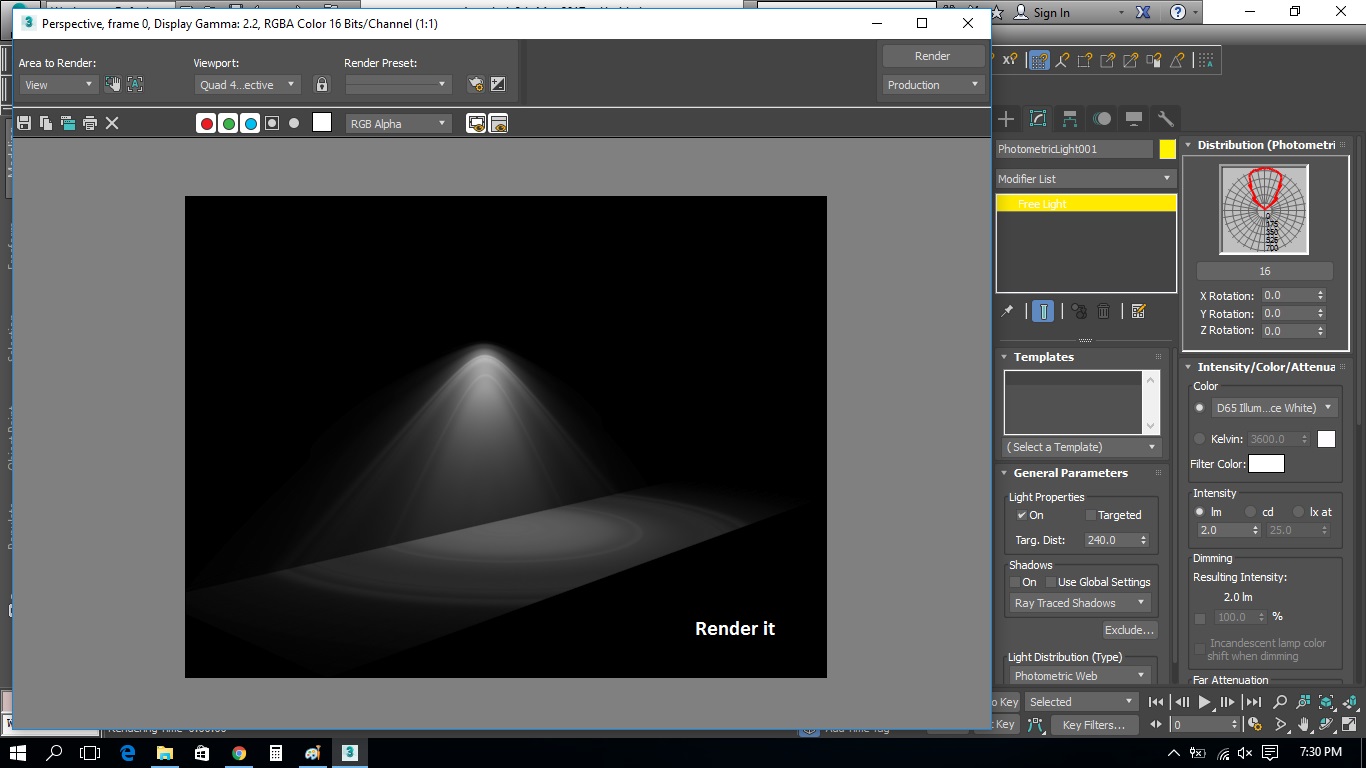Clear the render frame with the X icon
The height and width of the screenshot is (768, 1366).
[112, 123]
